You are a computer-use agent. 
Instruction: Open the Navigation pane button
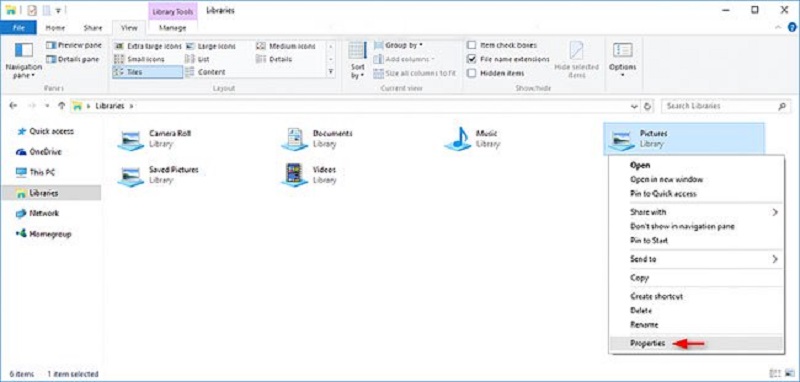coord(23,60)
